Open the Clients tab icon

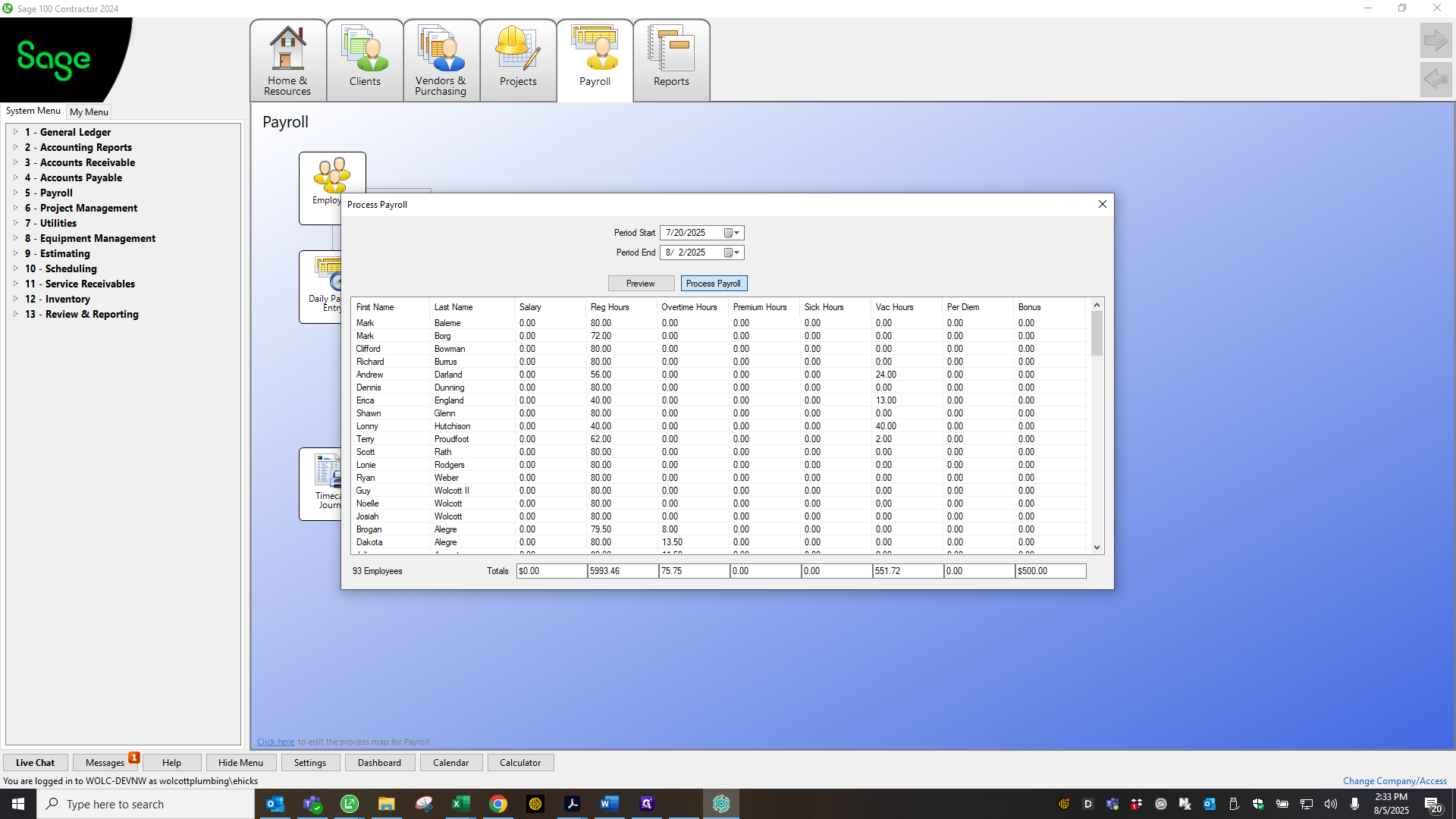(365, 61)
